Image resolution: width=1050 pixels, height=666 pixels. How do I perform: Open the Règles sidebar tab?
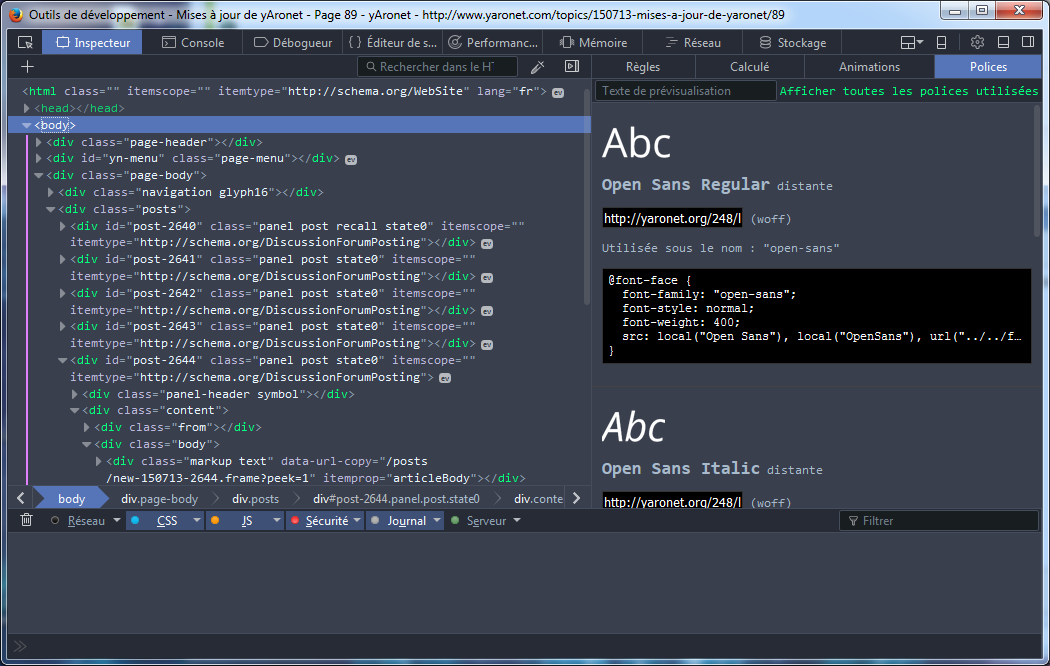point(642,67)
